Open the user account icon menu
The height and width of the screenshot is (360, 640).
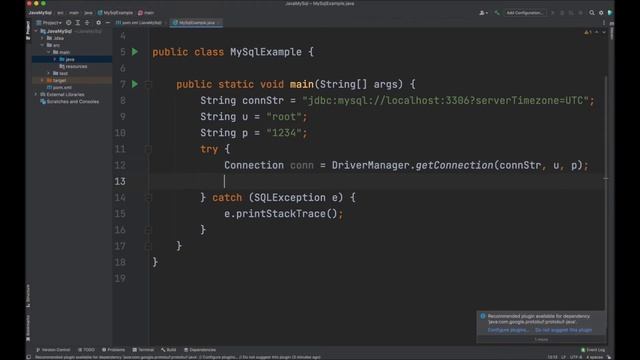483,13
